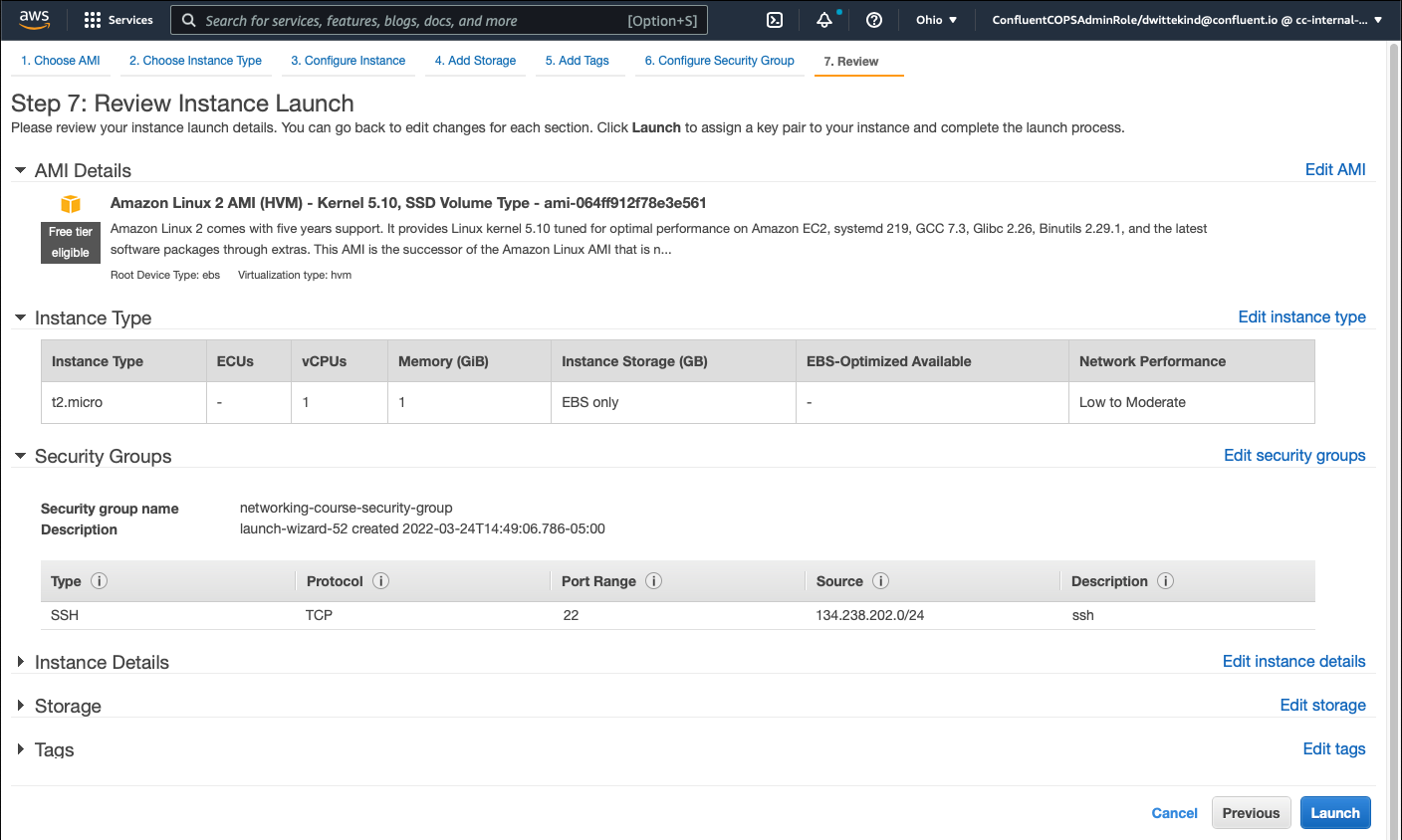Click the page vertical scrollbar
Viewport: 1402px width, 840px height.
coord(1394,440)
